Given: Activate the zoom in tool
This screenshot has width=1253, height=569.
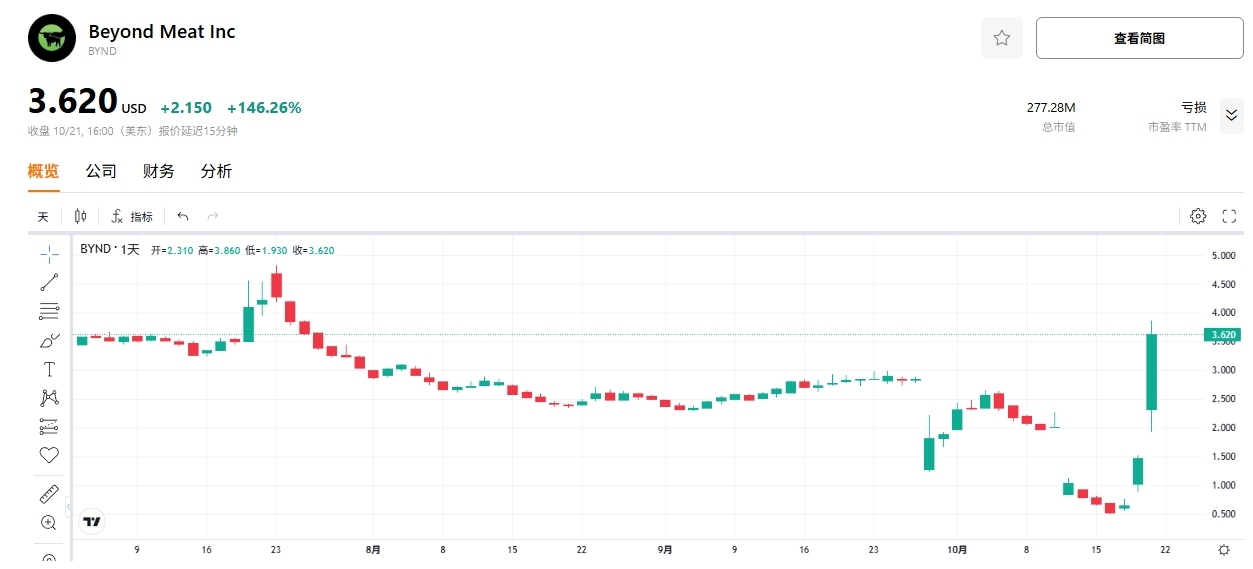Looking at the screenshot, I should point(49,522).
